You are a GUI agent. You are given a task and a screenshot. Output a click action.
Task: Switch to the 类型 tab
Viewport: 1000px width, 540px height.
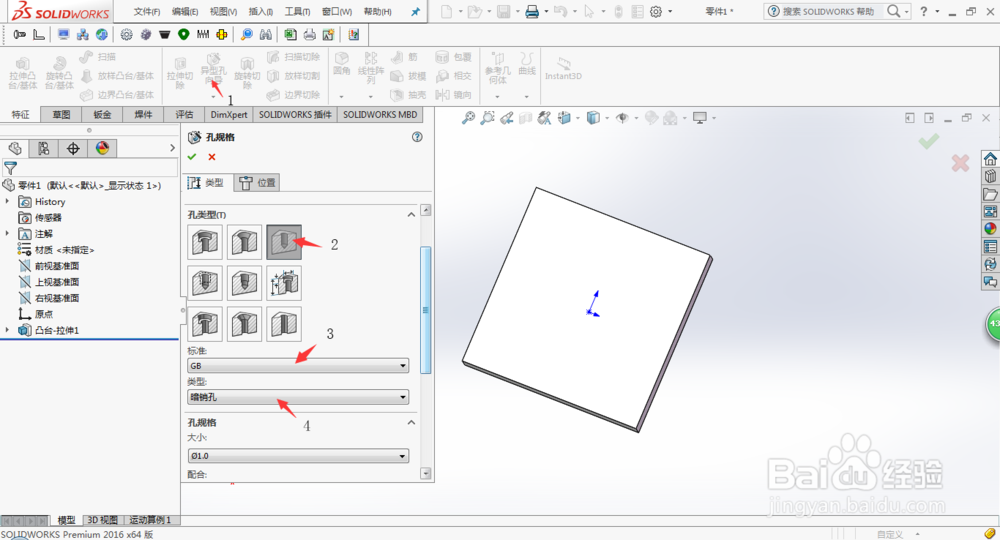point(207,183)
